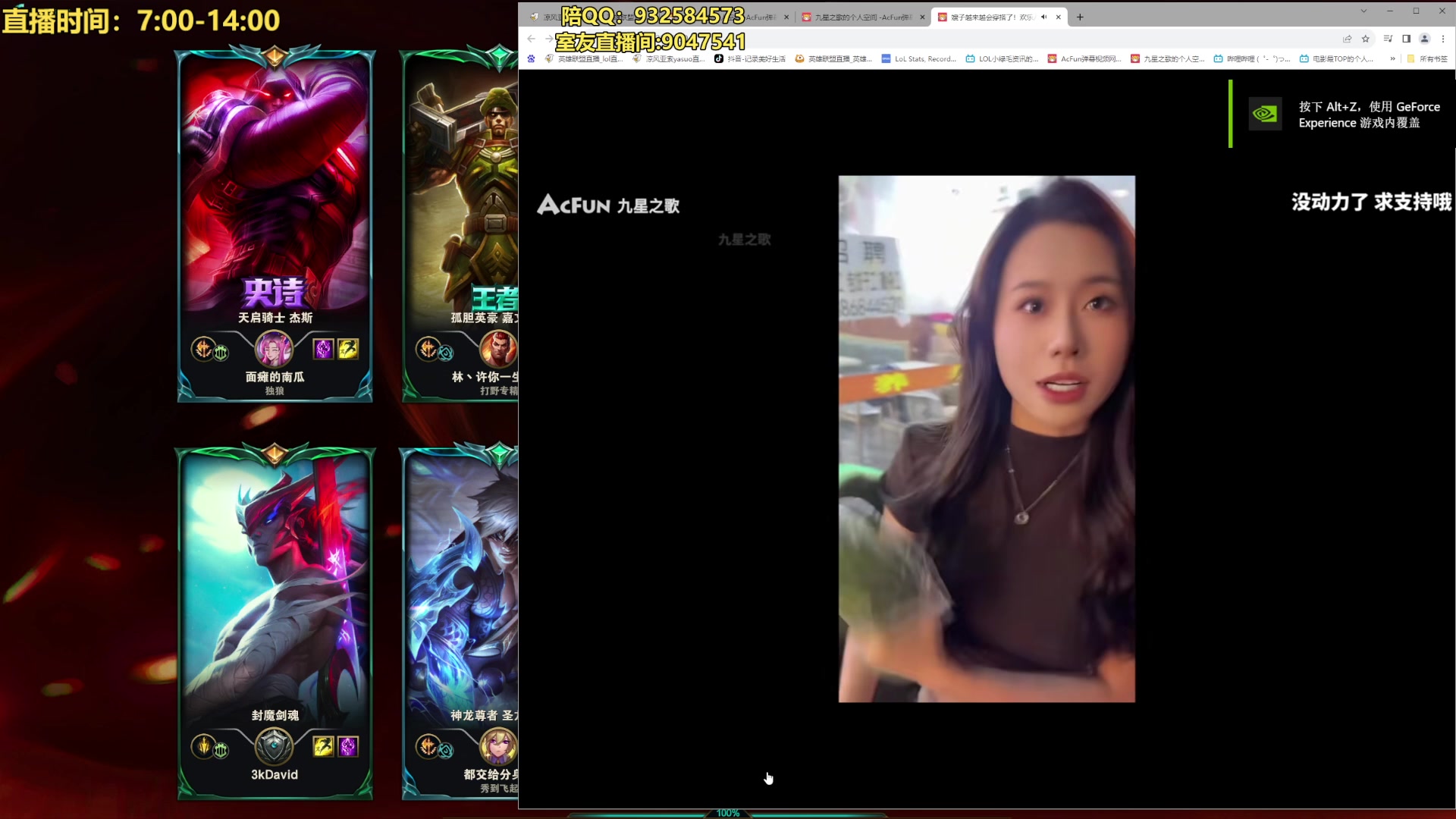Image resolution: width=1456 pixels, height=819 pixels.
Task: Click the vertical video of the woman
Action: [x=987, y=439]
